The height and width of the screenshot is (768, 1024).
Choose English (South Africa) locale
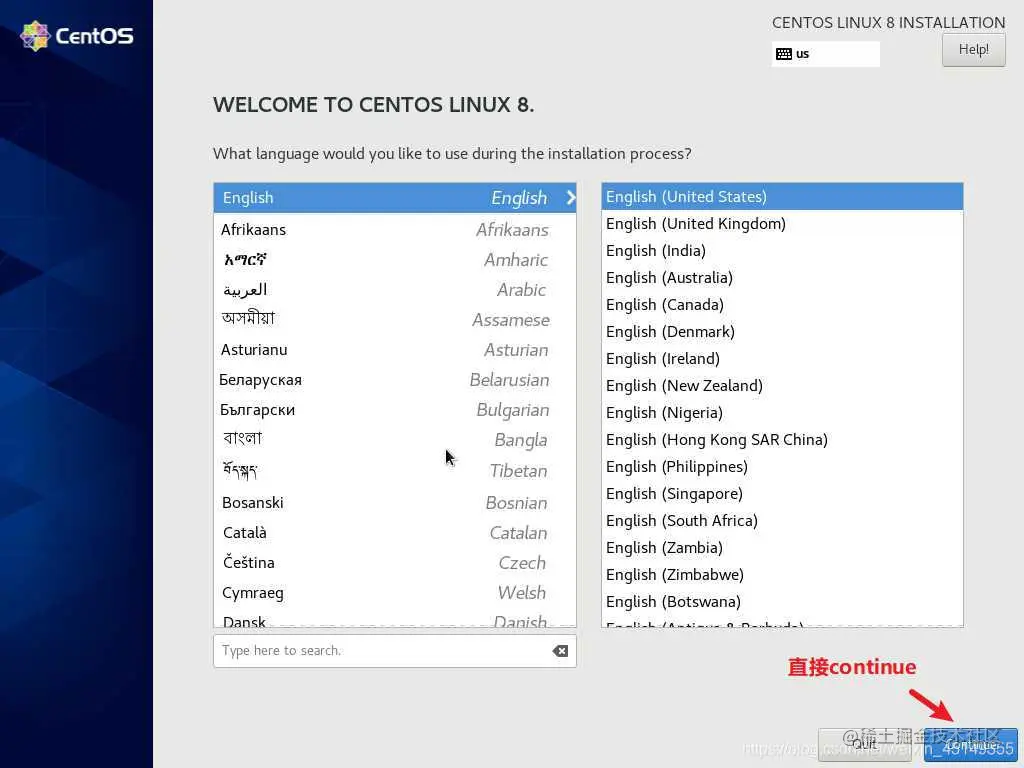point(782,521)
